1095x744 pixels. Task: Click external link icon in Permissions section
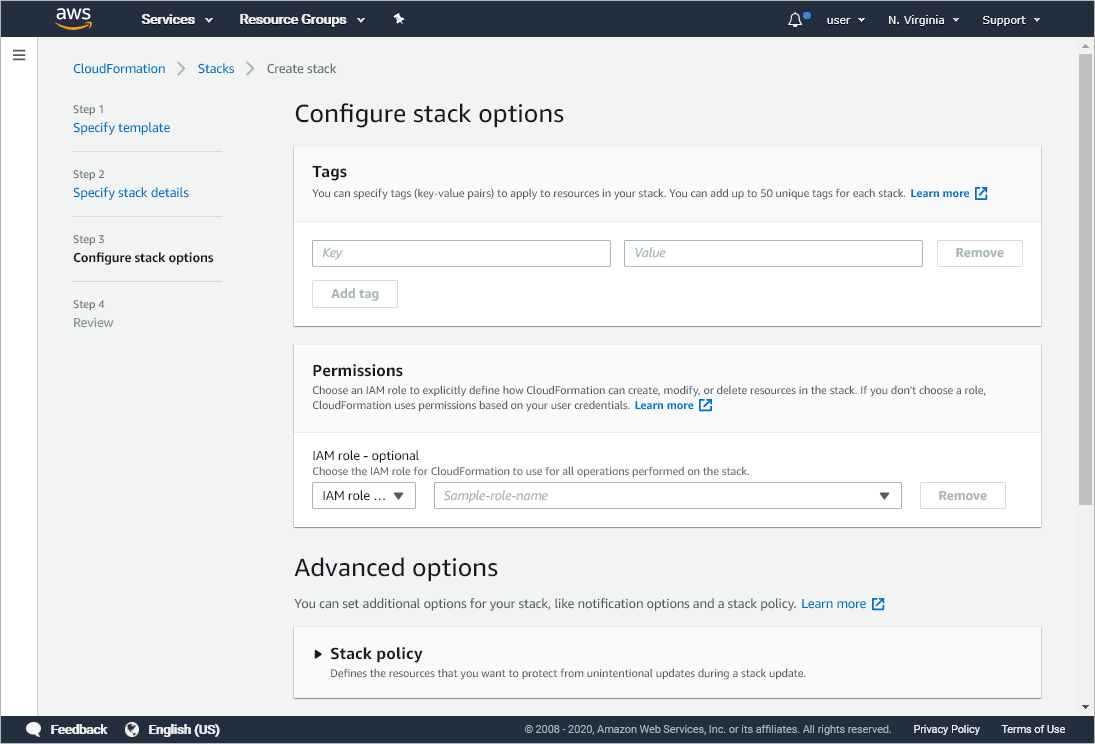point(705,405)
